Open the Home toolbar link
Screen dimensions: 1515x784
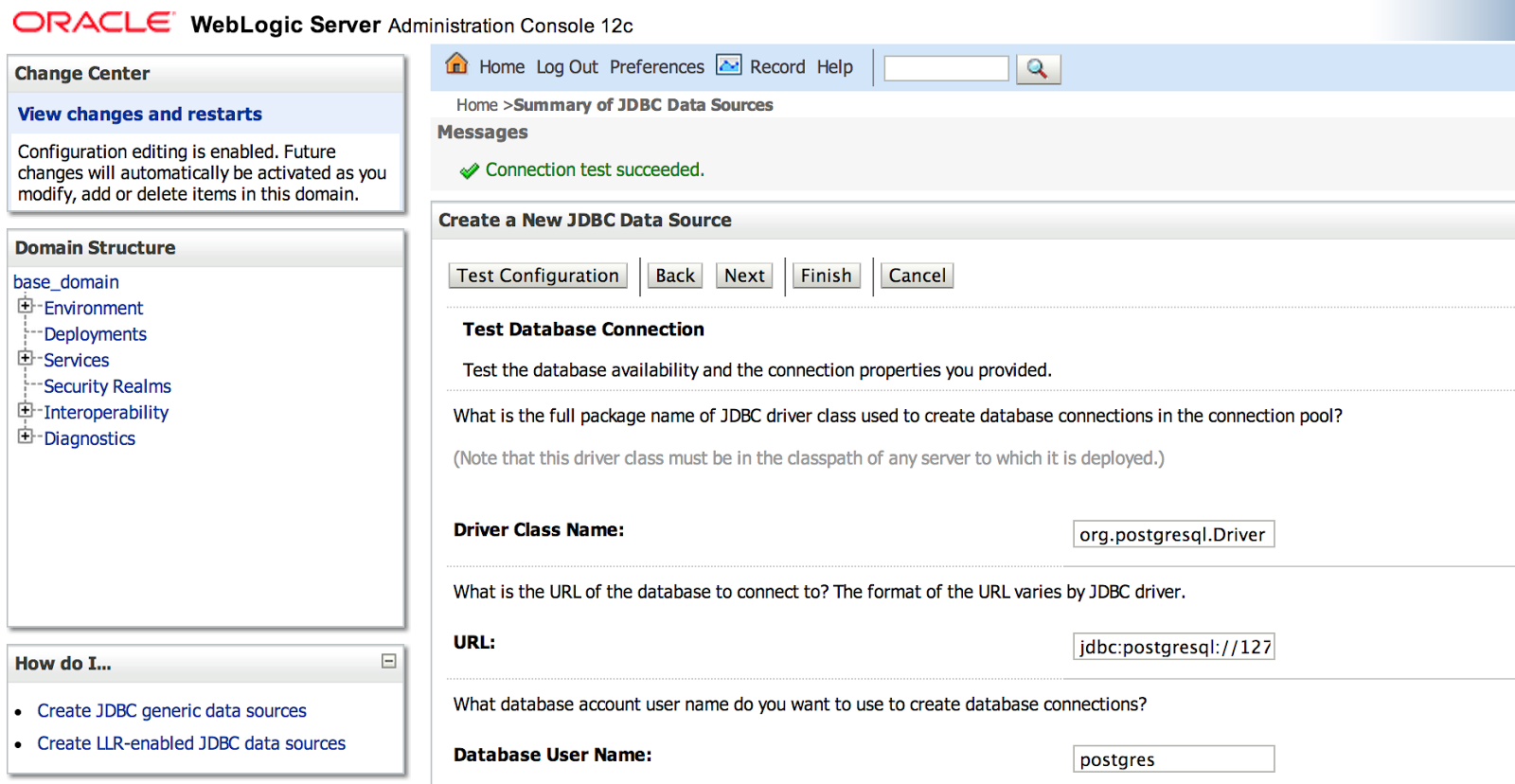click(502, 67)
